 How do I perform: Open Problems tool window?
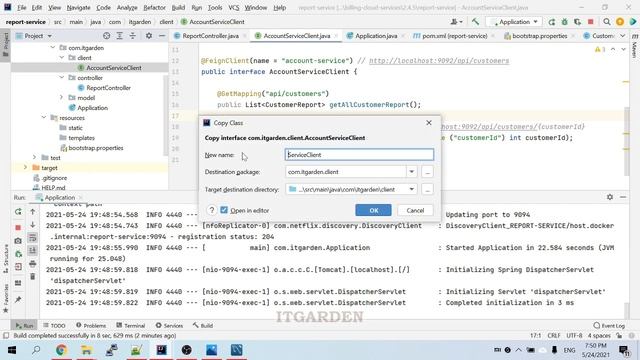pos(91,325)
